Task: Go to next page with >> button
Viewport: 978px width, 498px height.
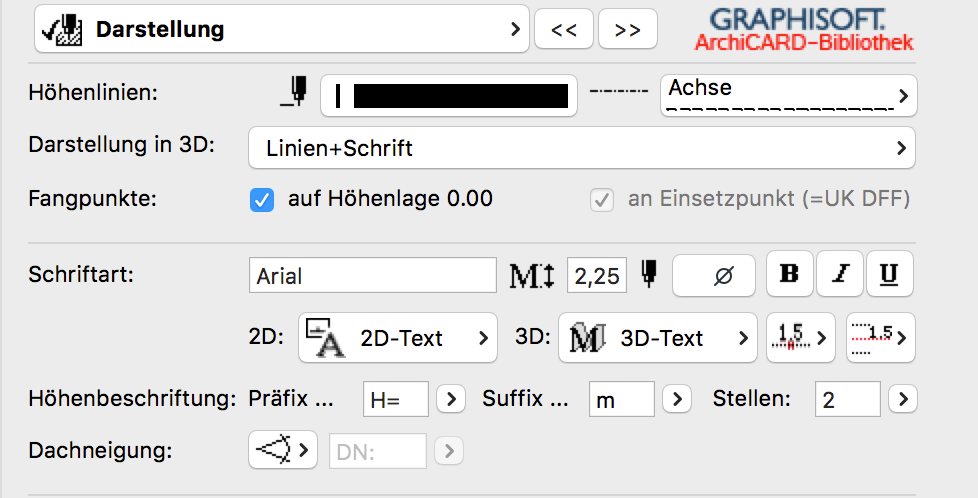Action: (627, 30)
